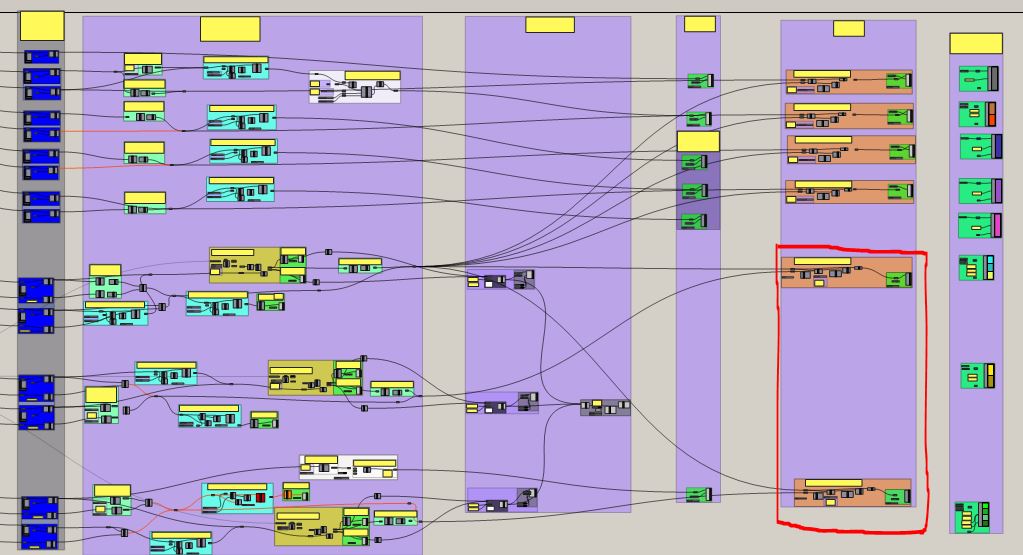This screenshot has height=555, width=1023.
Task: Select the topmost green node in narrow column
Action: click(700, 80)
